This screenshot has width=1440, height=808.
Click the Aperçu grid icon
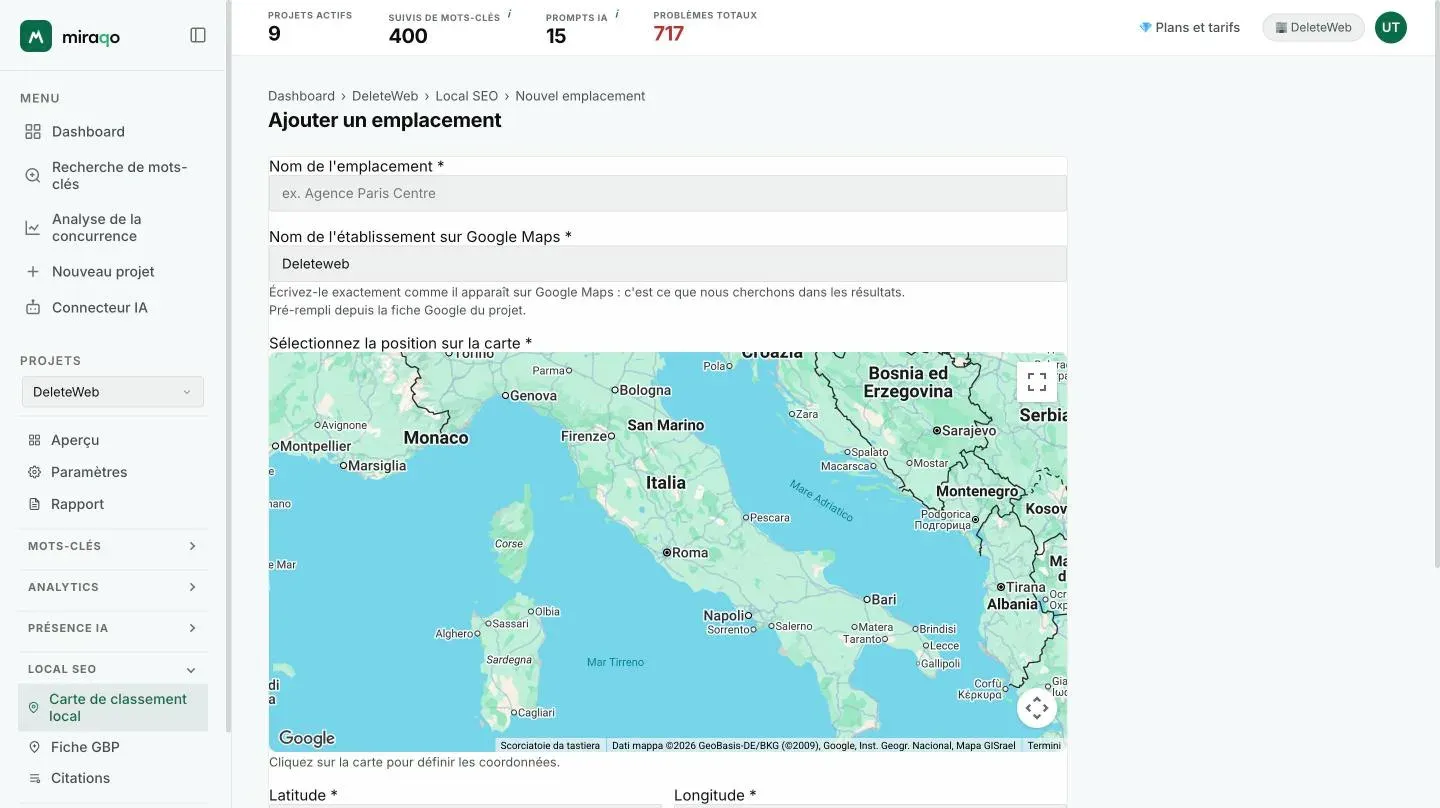point(34,440)
